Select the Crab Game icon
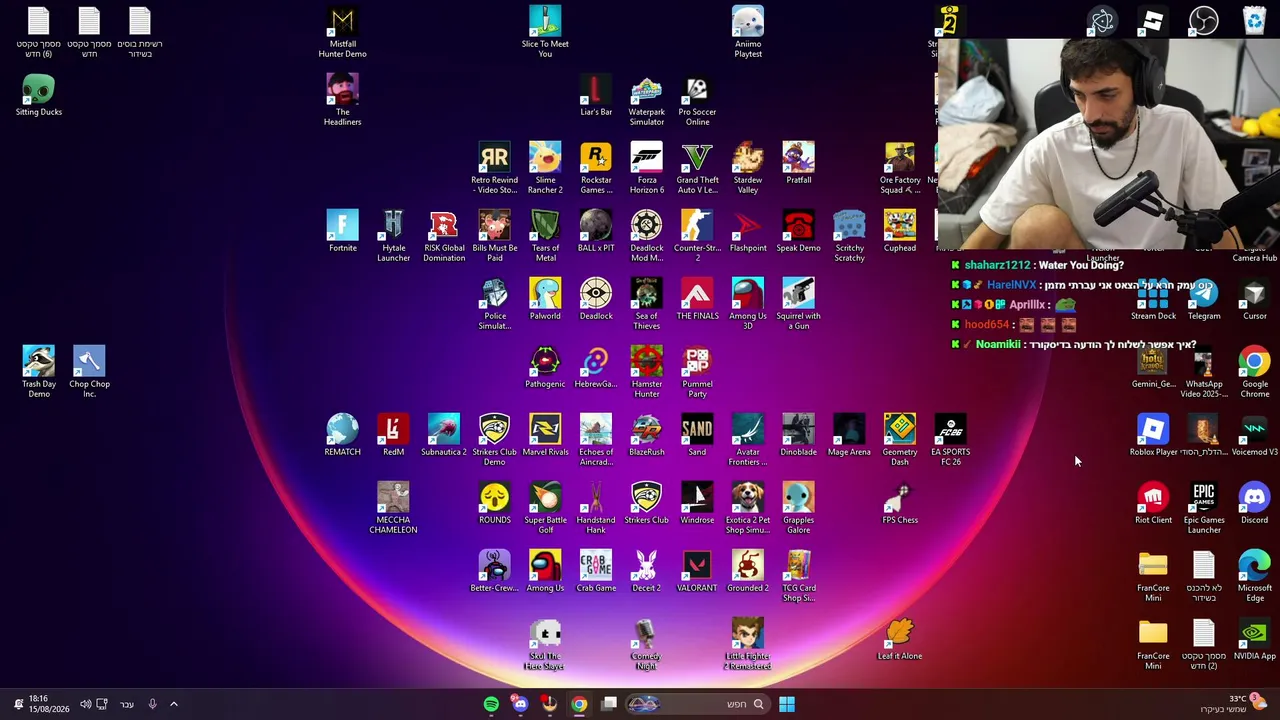The width and height of the screenshot is (1280, 720). pyautogui.click(x=596, y=572)
